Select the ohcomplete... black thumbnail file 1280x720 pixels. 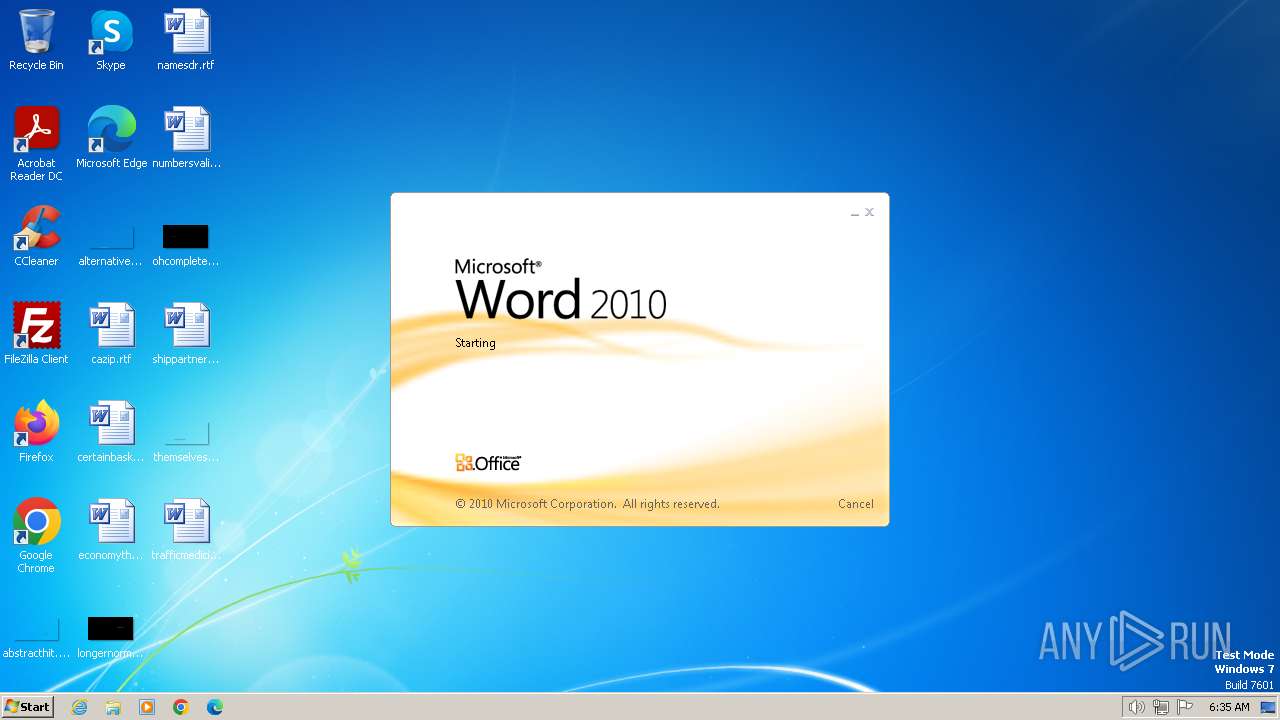click(x=186, y=244)
